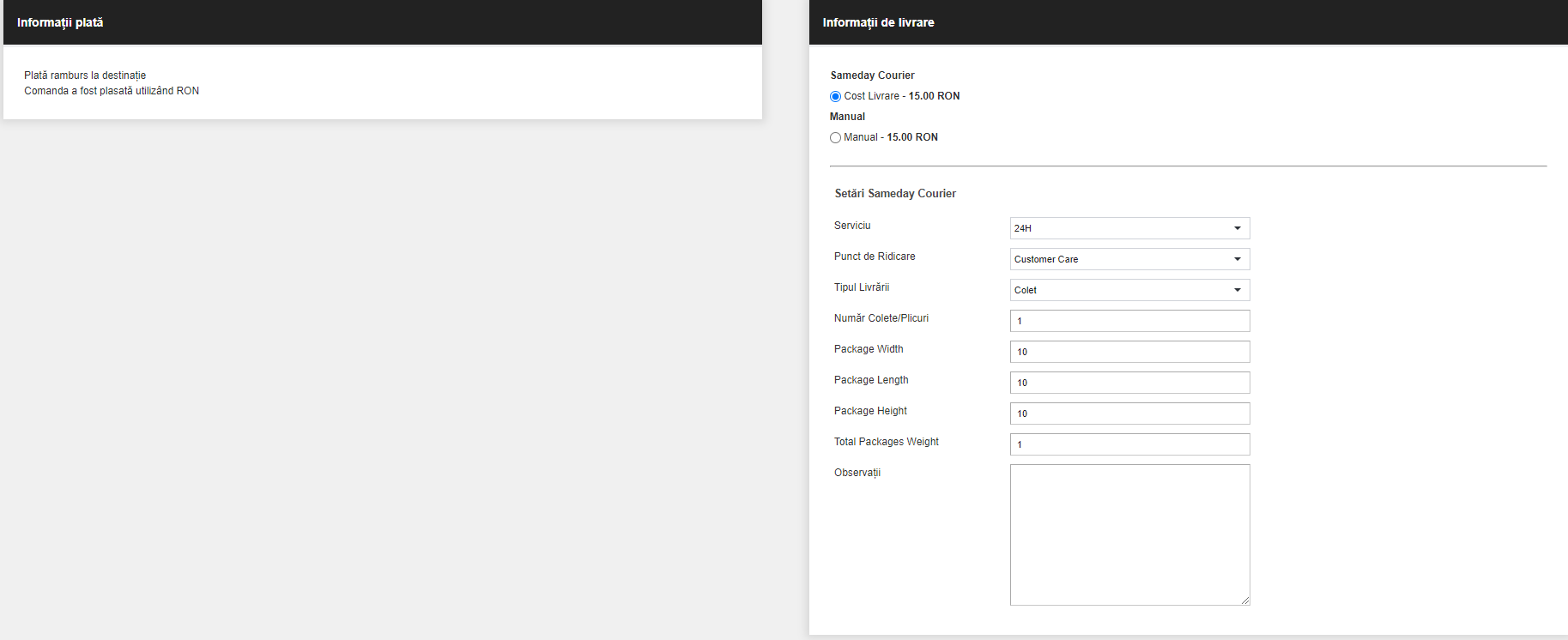
Task: Select the Manual 15.00 RON radio option
Action: [x=835, y=138]
